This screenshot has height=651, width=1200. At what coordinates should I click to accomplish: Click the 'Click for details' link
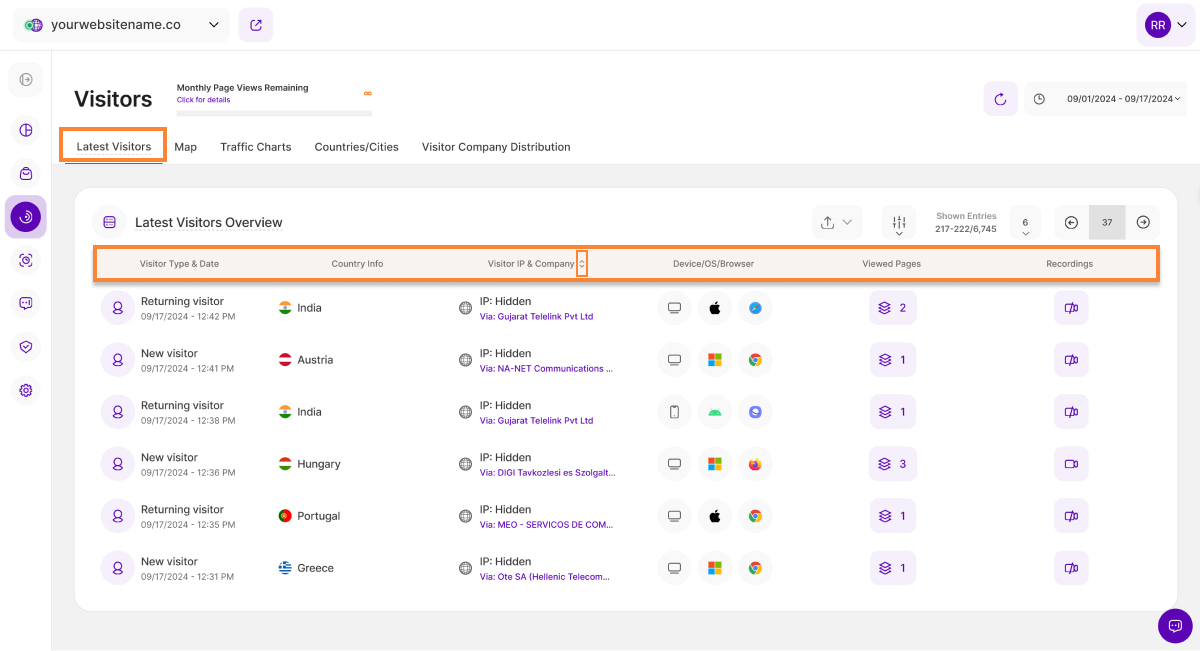pos(203,100)
